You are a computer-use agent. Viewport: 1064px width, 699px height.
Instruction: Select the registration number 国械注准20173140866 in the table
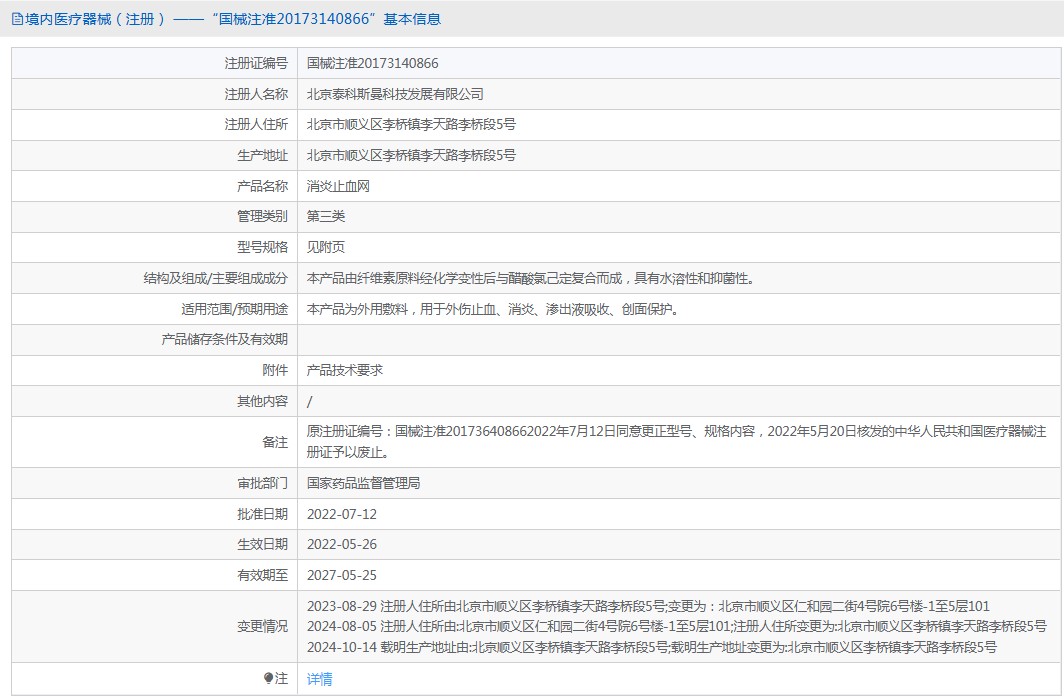point(372,63)
